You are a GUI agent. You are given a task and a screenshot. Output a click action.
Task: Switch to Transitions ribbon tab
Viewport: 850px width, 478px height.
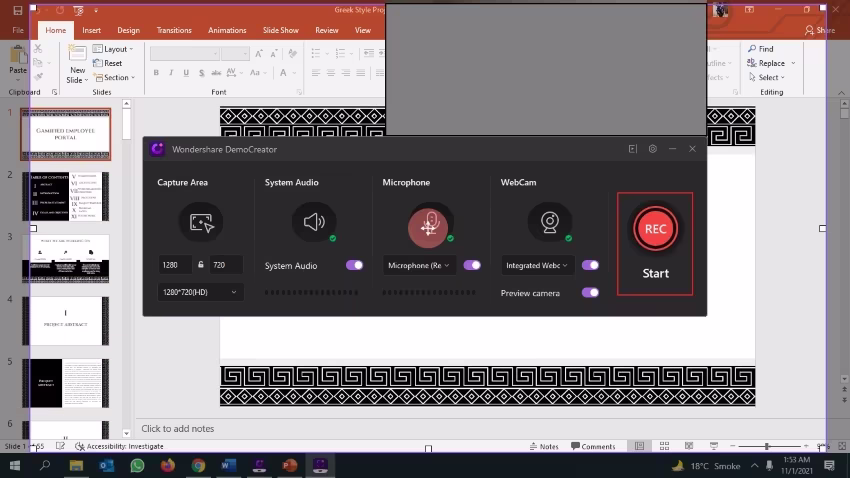[x=174, y=30]
